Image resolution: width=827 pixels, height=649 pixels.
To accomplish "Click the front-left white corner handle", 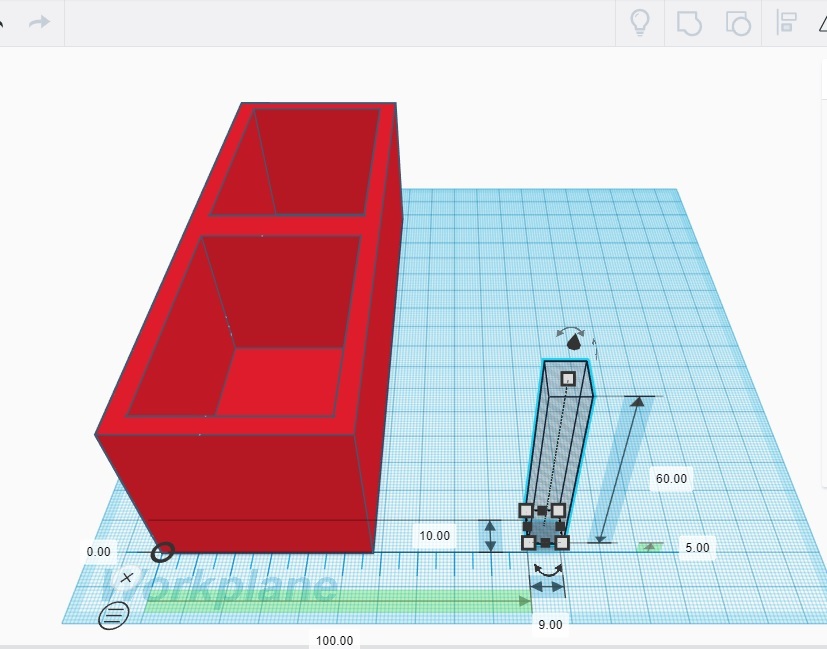I will tap(528, 543).
